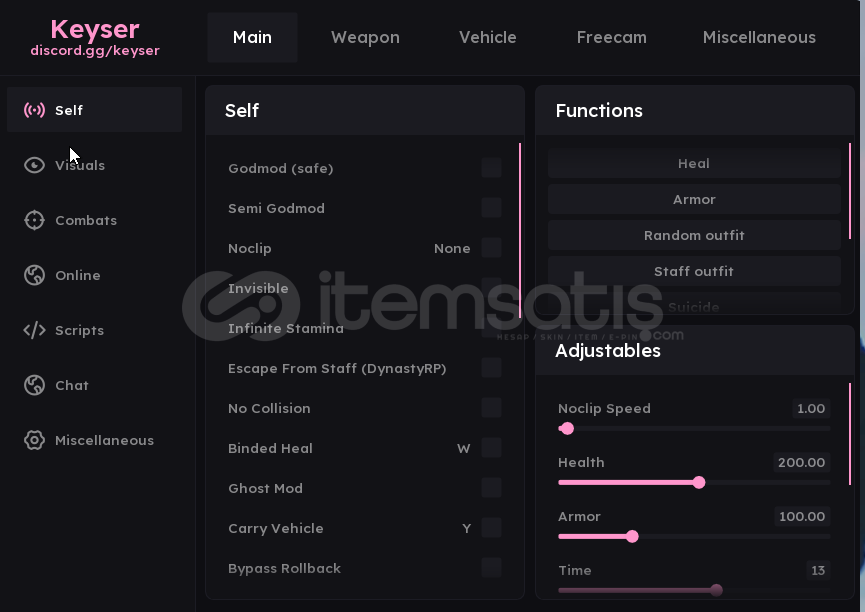Click the Keyser logo title
Screen dimensions: 865x612
pyautogui.click(x=95, y=29)
